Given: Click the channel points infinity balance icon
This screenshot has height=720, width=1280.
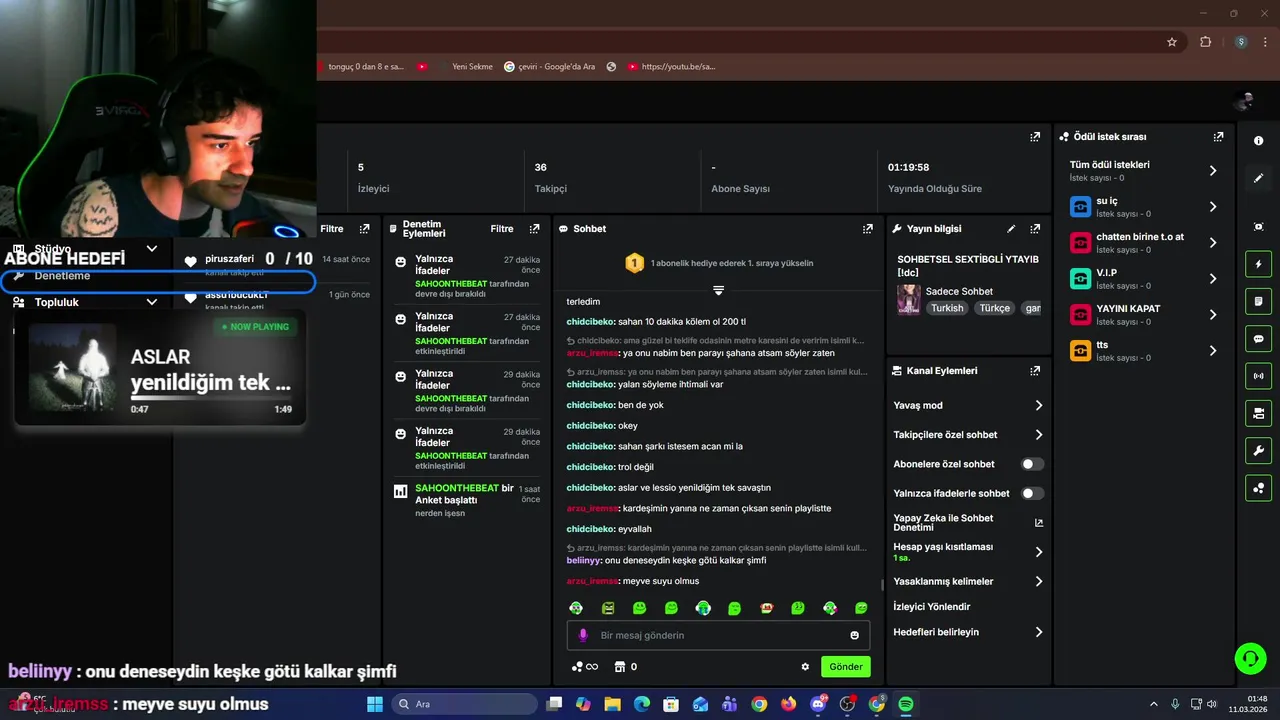Looking at the screenshot, I should (x=585, y=667).
